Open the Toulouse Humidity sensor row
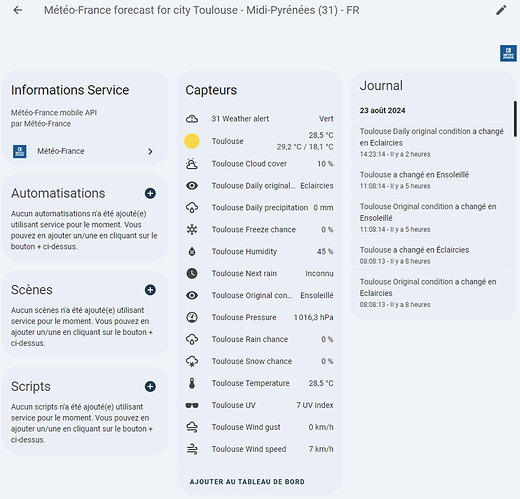 (259, 251)
